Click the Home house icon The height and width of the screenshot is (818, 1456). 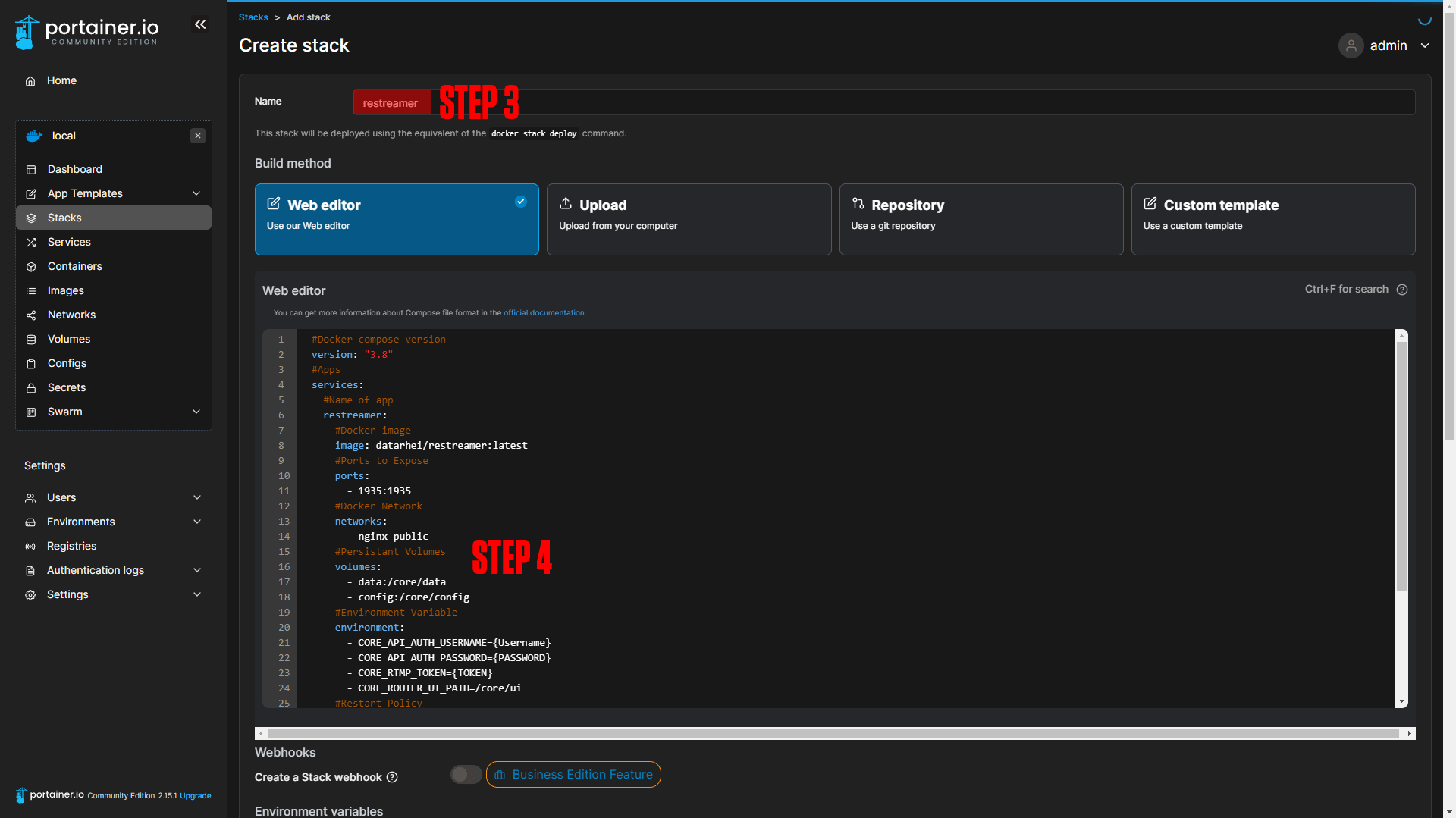point(30,81)
